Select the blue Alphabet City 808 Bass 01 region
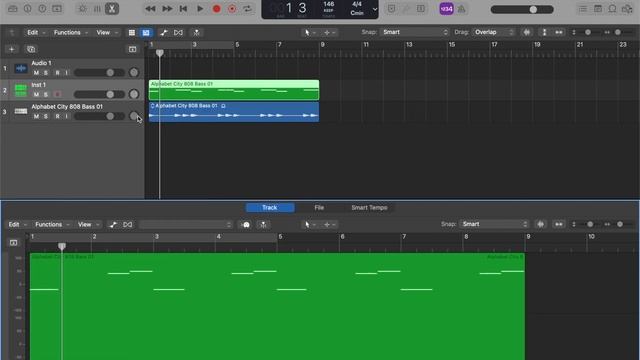 pyautogui.click(x=234, y=112)
